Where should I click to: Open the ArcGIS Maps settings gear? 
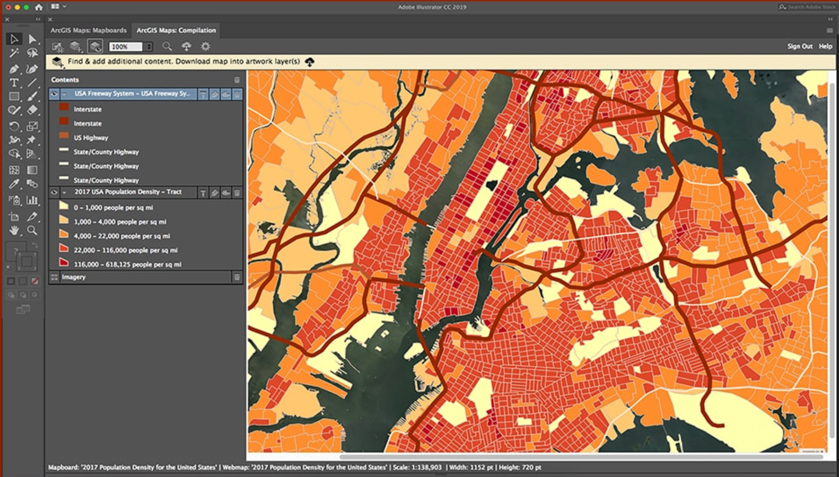click(x=205, y=47)
